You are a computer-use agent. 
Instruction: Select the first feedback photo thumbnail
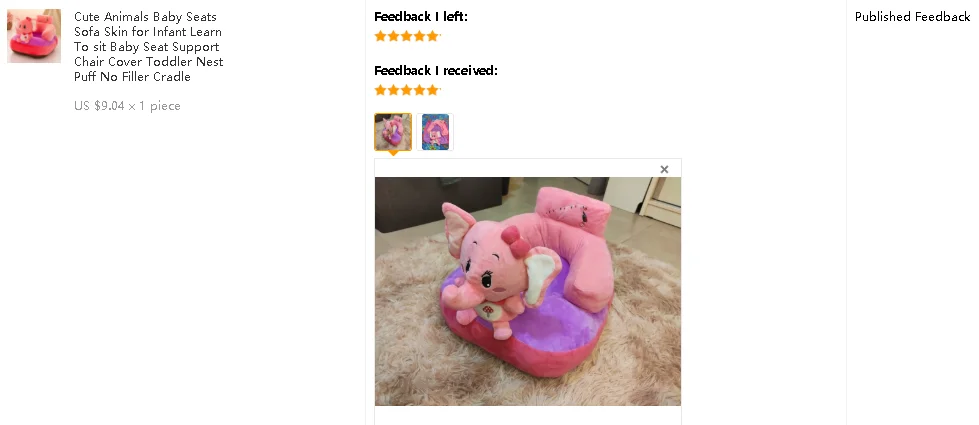pyautogui.click(x=393, y=132)
